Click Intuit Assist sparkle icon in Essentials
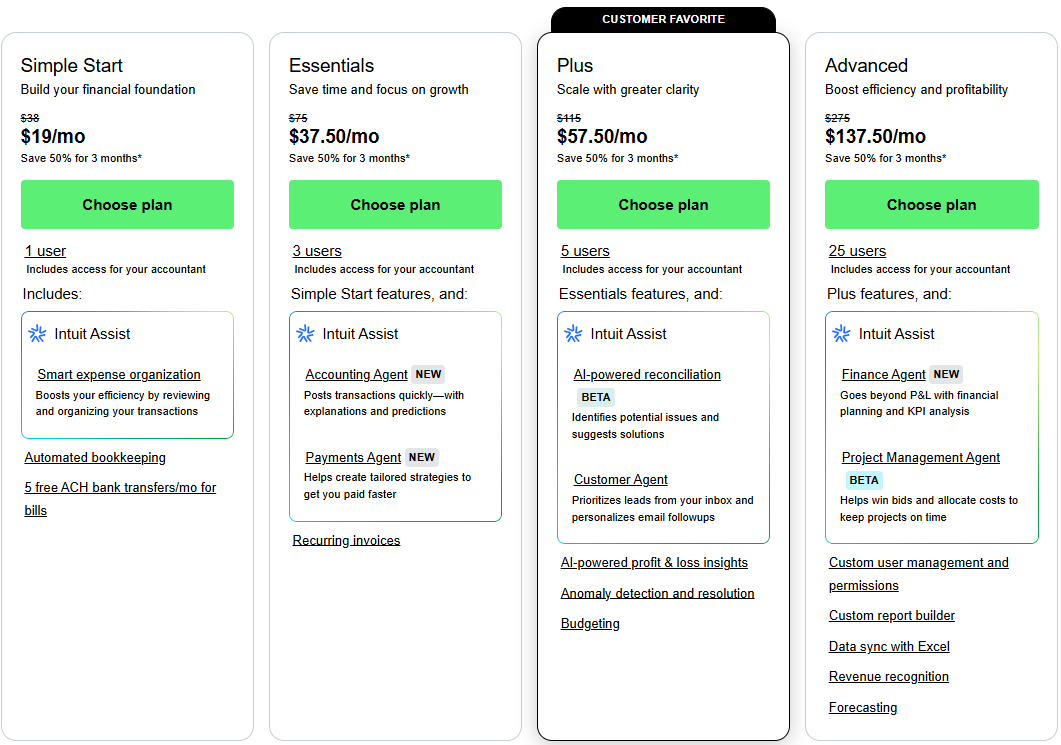The image size is (1061, 745). 306,334
